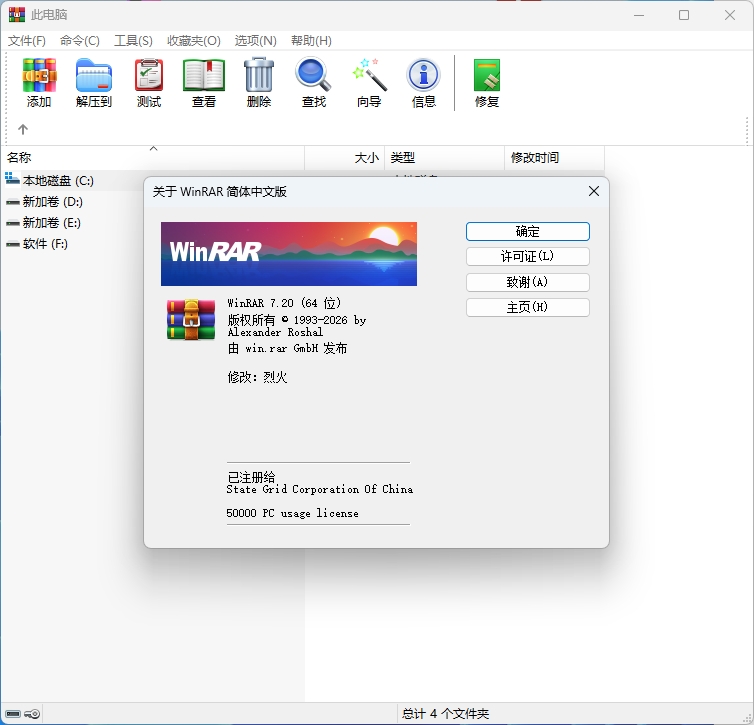
Task: Click text 'WinRAR 7.20 (64 位)'
Action: tap(284, 303)
